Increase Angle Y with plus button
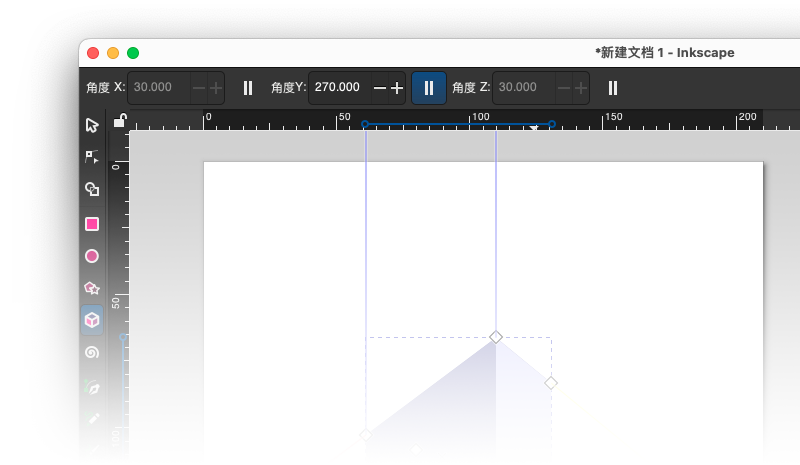 point(397,88)
